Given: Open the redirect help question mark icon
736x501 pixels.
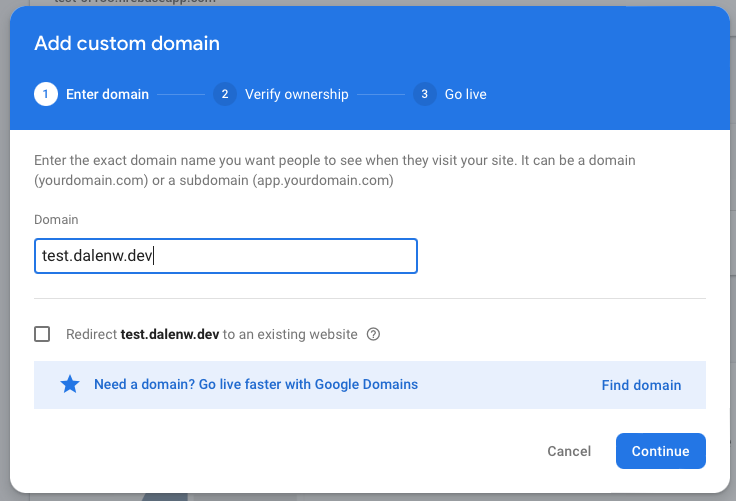Looking at the screenshot, I should tap(374, 335).
